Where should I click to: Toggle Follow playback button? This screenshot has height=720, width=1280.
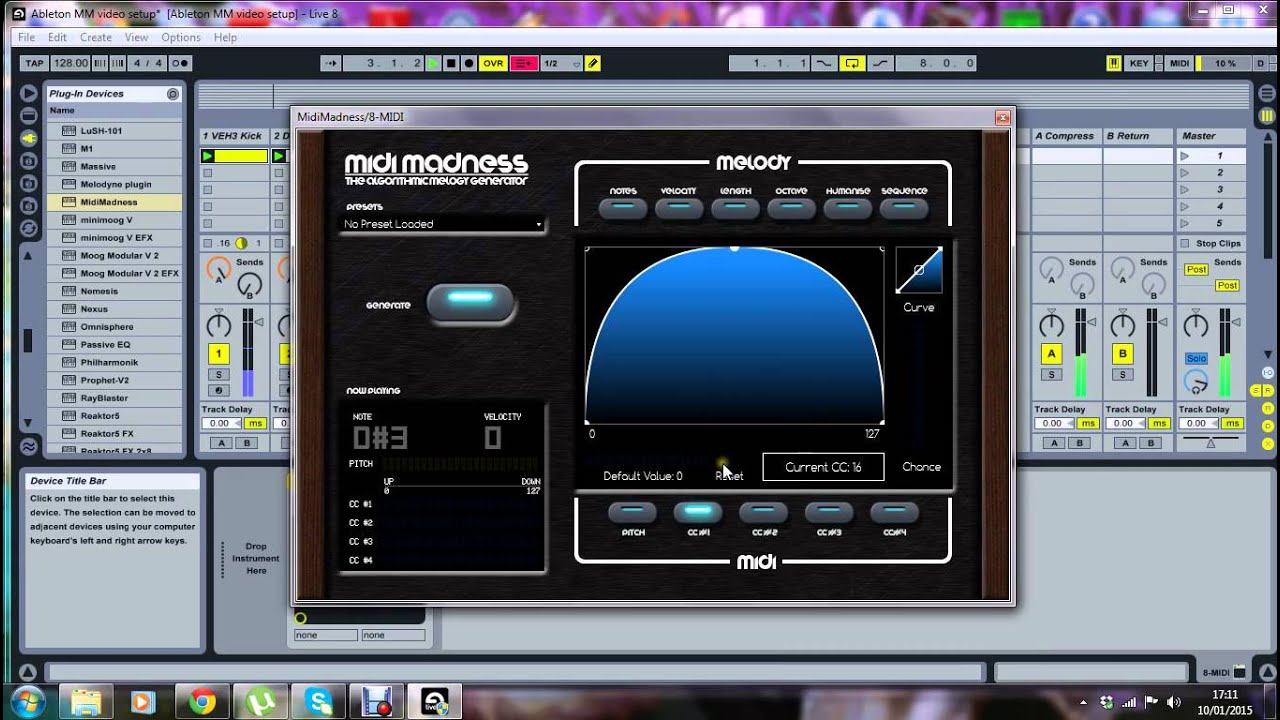331,63
